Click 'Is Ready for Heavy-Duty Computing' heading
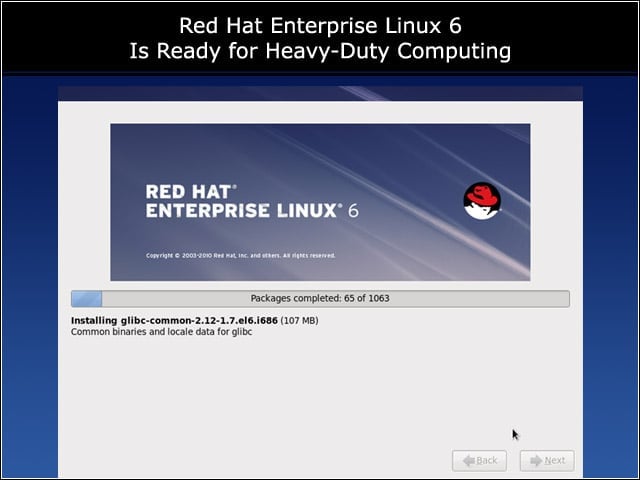This screenshot has width=640, height=480. tap(320, 51)
